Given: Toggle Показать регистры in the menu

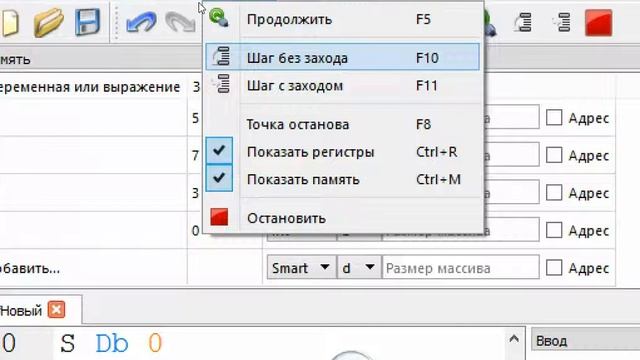Looking at the screenshot, I should (343, 152).
